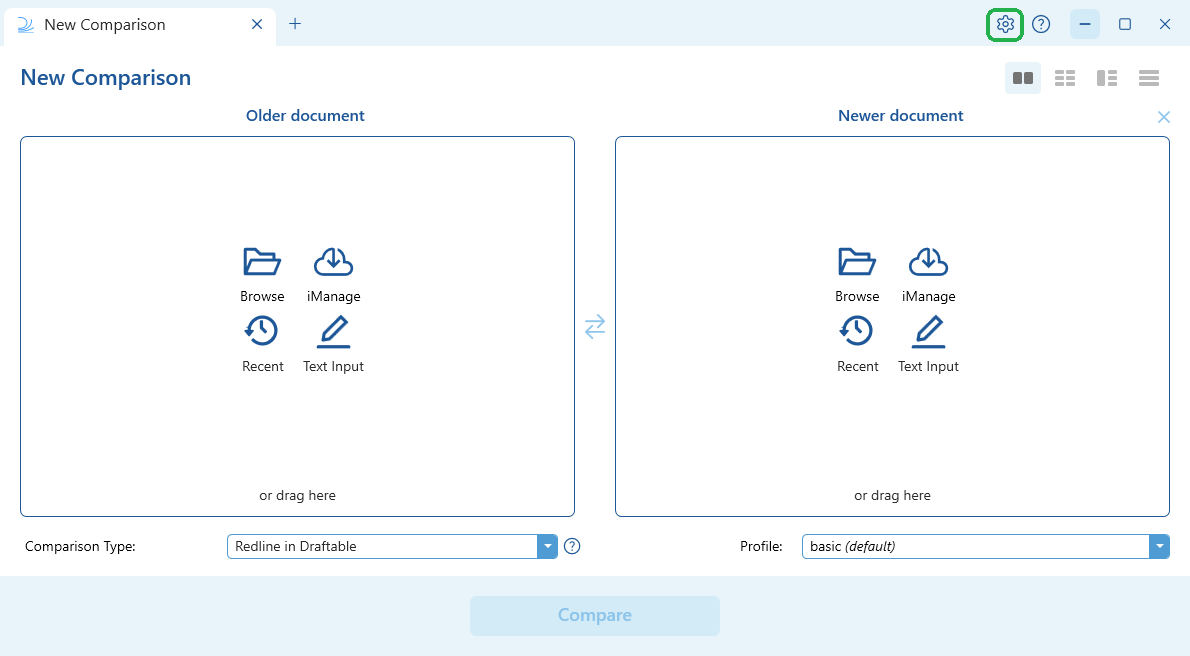Select the stacked rows layout view

click(1149, 78)
